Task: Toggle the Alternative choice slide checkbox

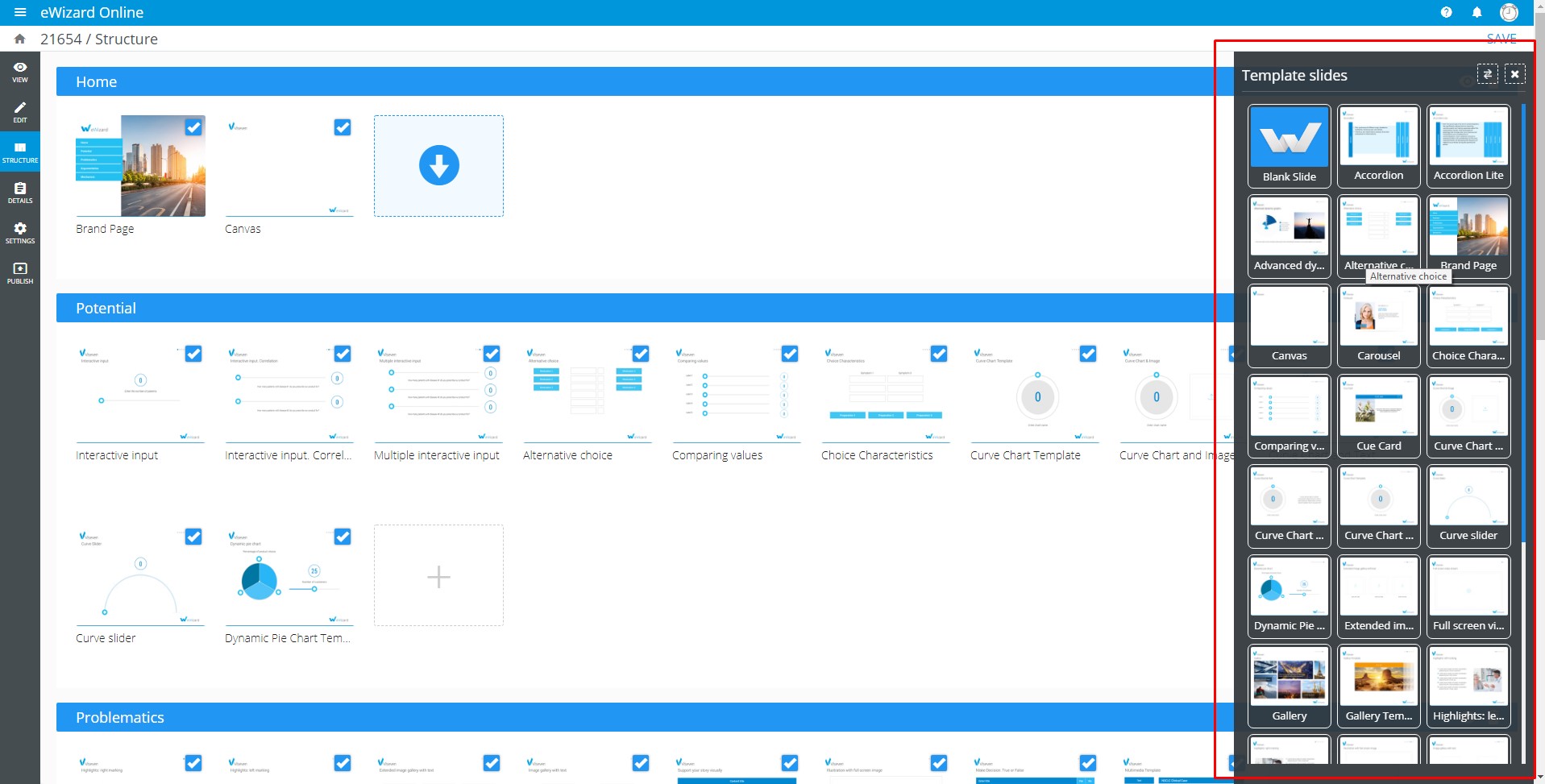Action: 641,354
